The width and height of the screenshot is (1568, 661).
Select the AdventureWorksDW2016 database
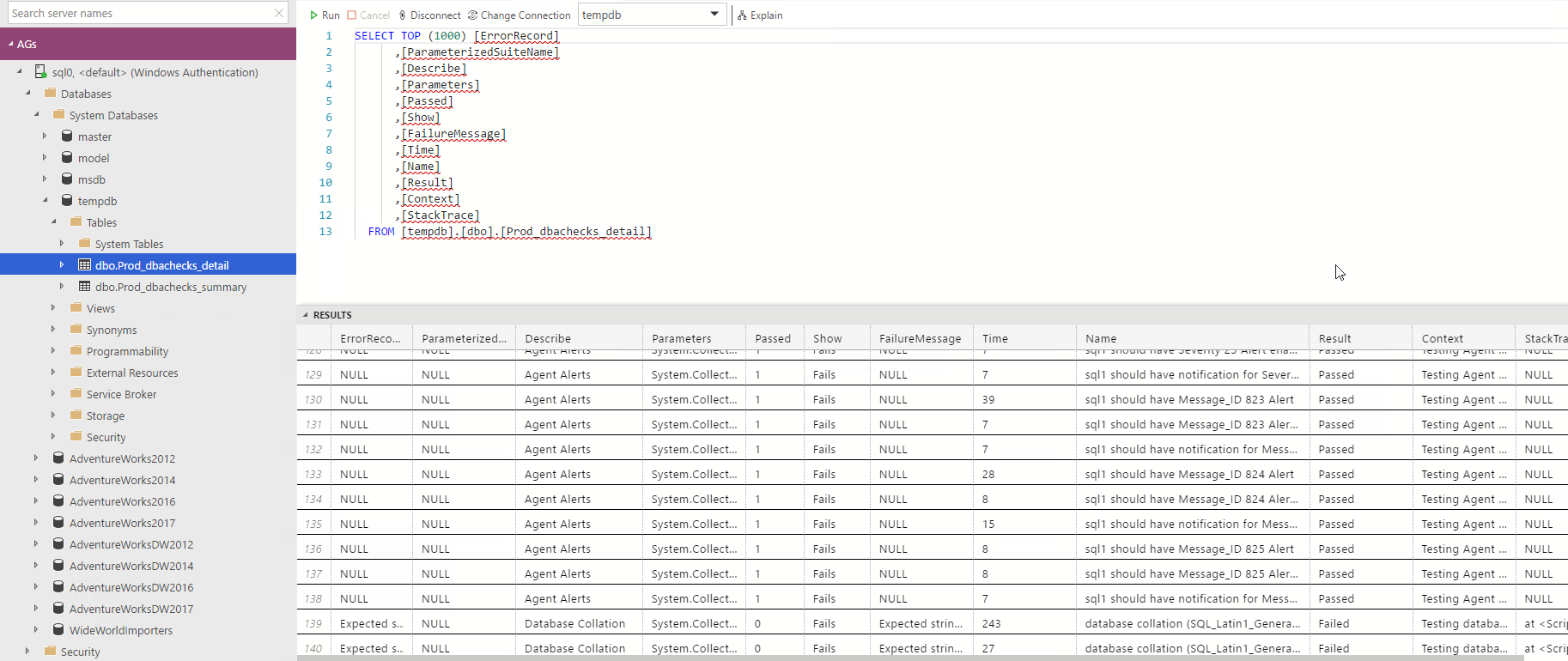[x=131, y=587]
